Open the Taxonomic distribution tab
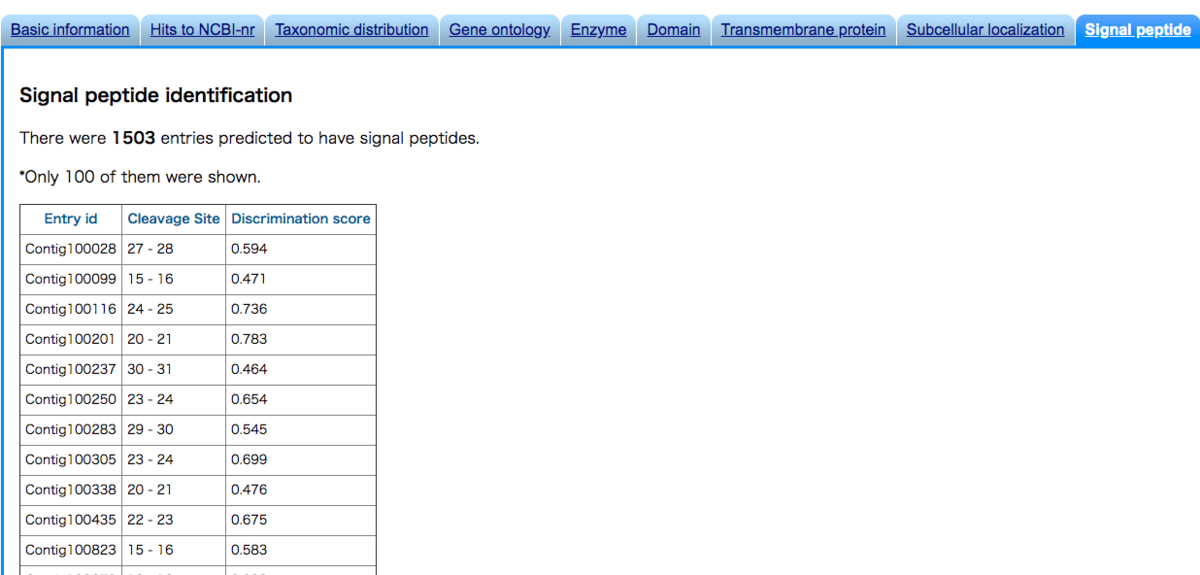 click(352, 30)
